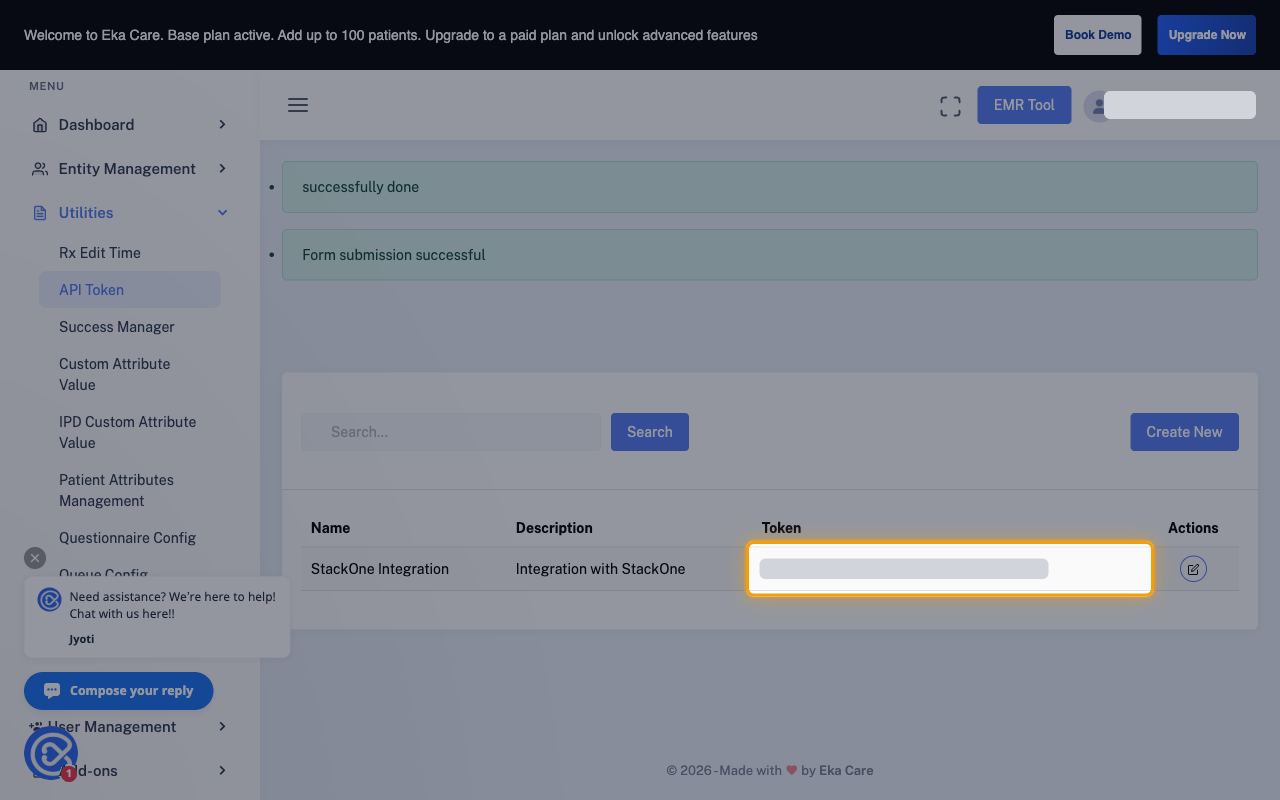This screenshot has height=800, width=1280.
Task: Click the fullscreen toggle icon
Action: tap(950, 106)
